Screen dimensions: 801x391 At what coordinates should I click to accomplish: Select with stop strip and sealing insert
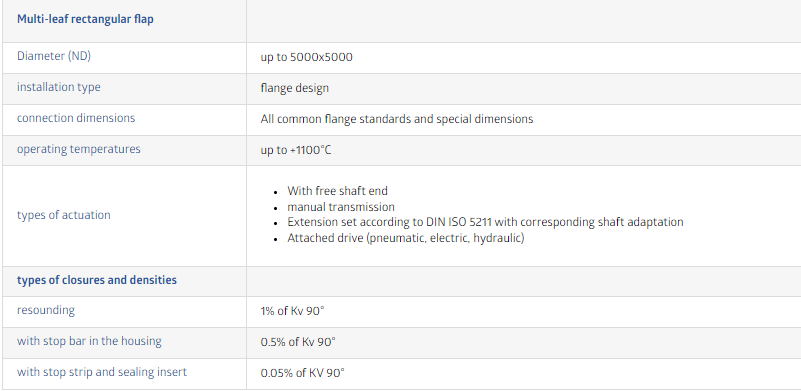102,372
